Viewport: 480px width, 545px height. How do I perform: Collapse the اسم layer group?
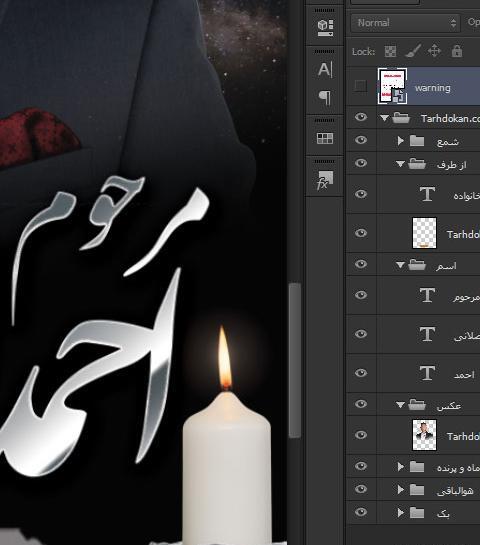coord(400,265)
